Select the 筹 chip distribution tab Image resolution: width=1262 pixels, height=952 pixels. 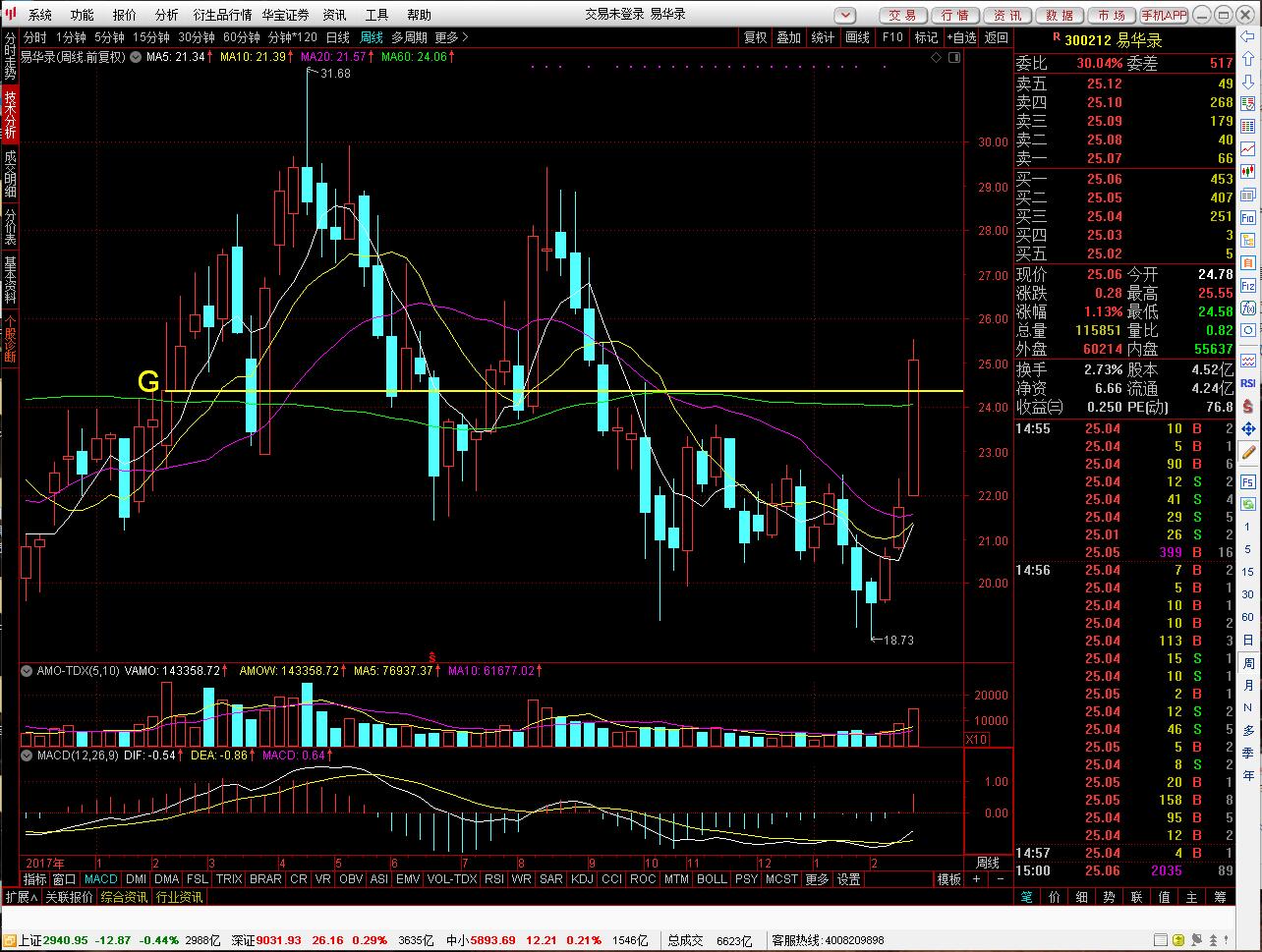[x=1218, y=897]
